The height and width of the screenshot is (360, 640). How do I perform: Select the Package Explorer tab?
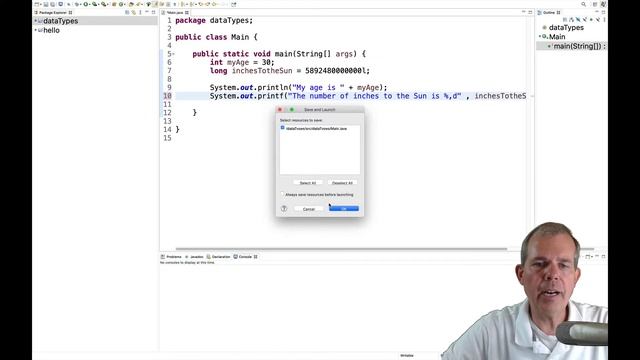coord(53,13)
